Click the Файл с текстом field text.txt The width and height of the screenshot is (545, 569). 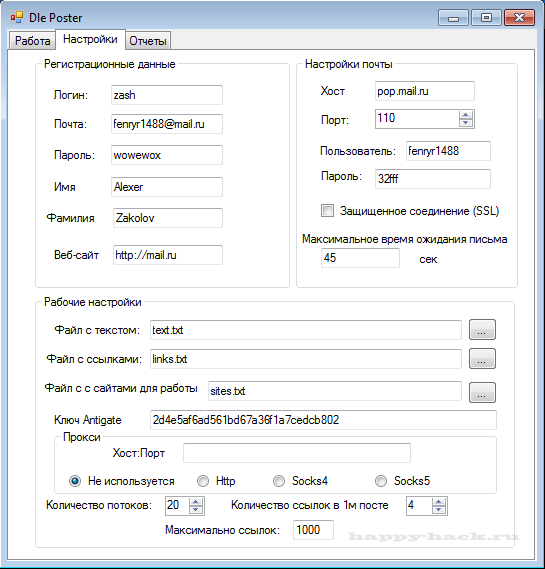pyautogui.click(x=306, y=330)
